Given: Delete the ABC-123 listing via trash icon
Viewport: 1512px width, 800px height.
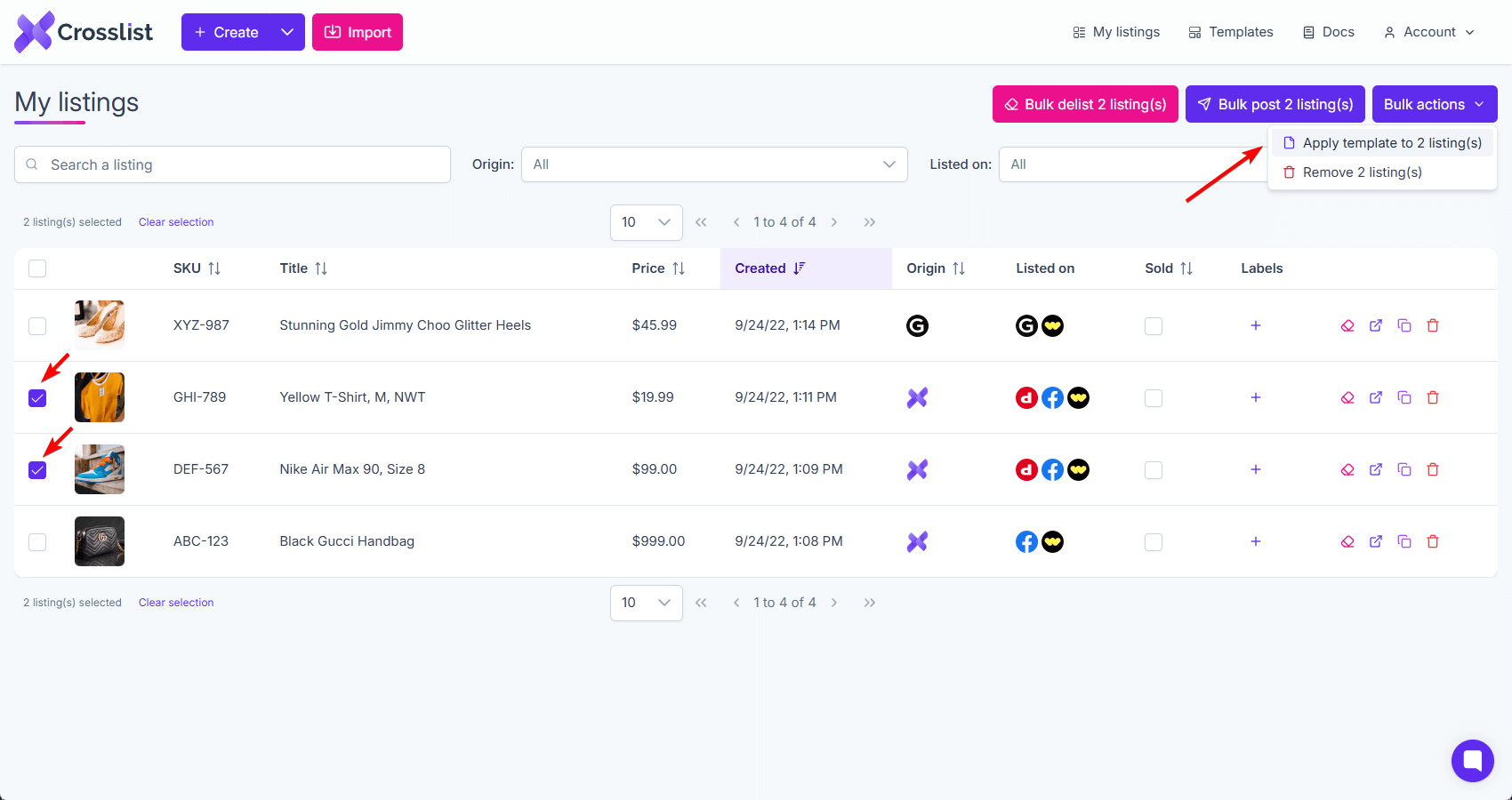Looking at the screenshot, I should pyautogui.click(x=1433, y=541).
